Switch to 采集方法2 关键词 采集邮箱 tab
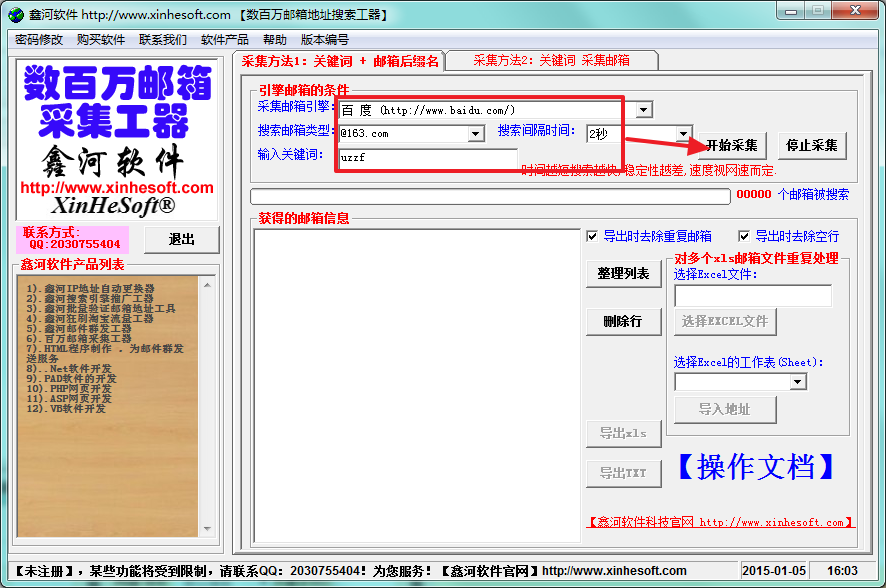Viewport: 886px width, 588px height. point(551,60)
